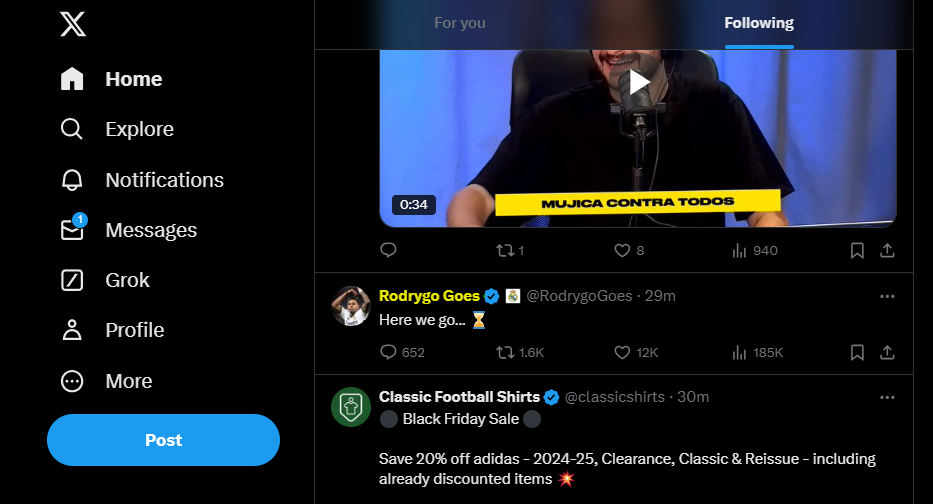Screen dimensions: 933x504
Task: Repost Rodrygo Goes' post
Action: (x=506, y=352)
